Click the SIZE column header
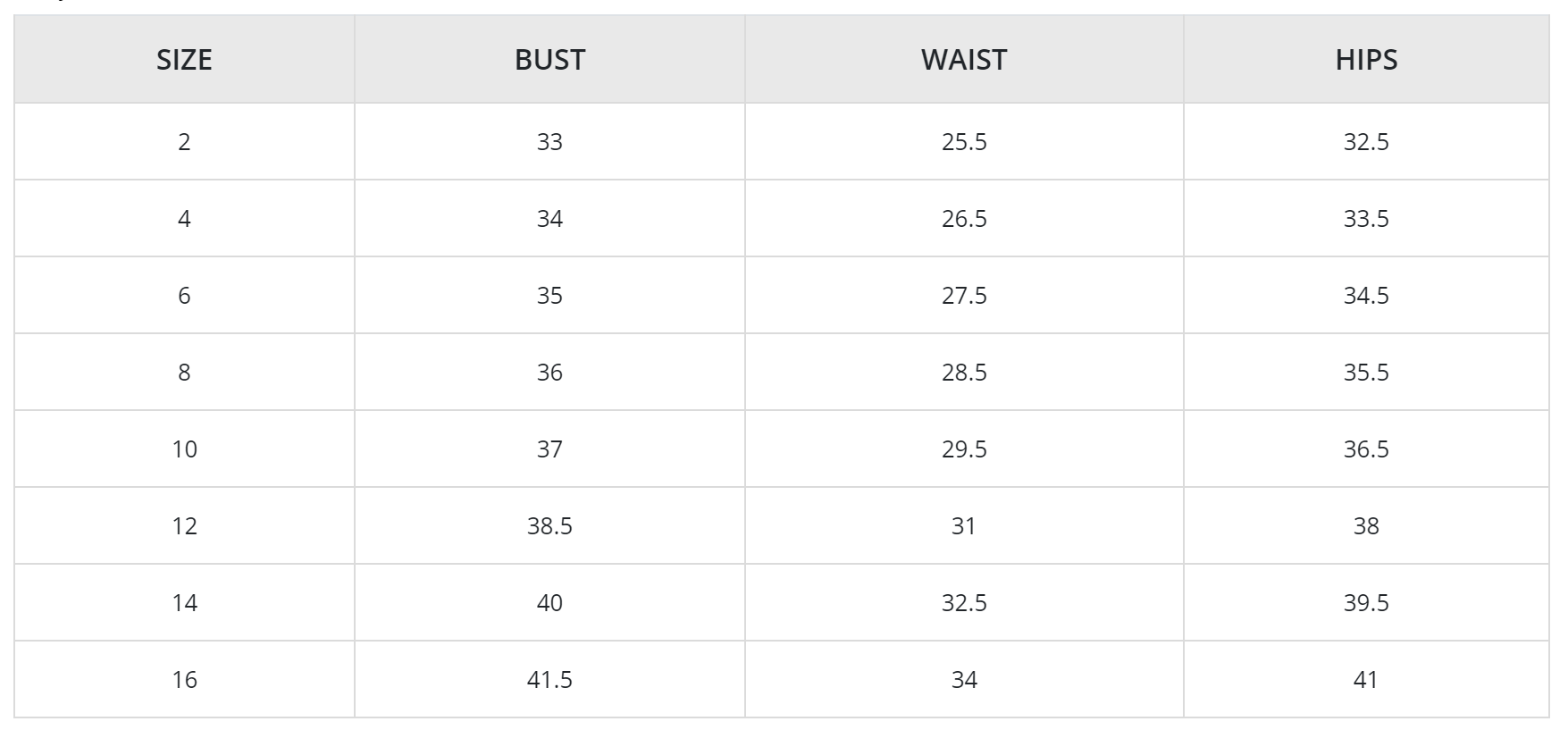 184,60
